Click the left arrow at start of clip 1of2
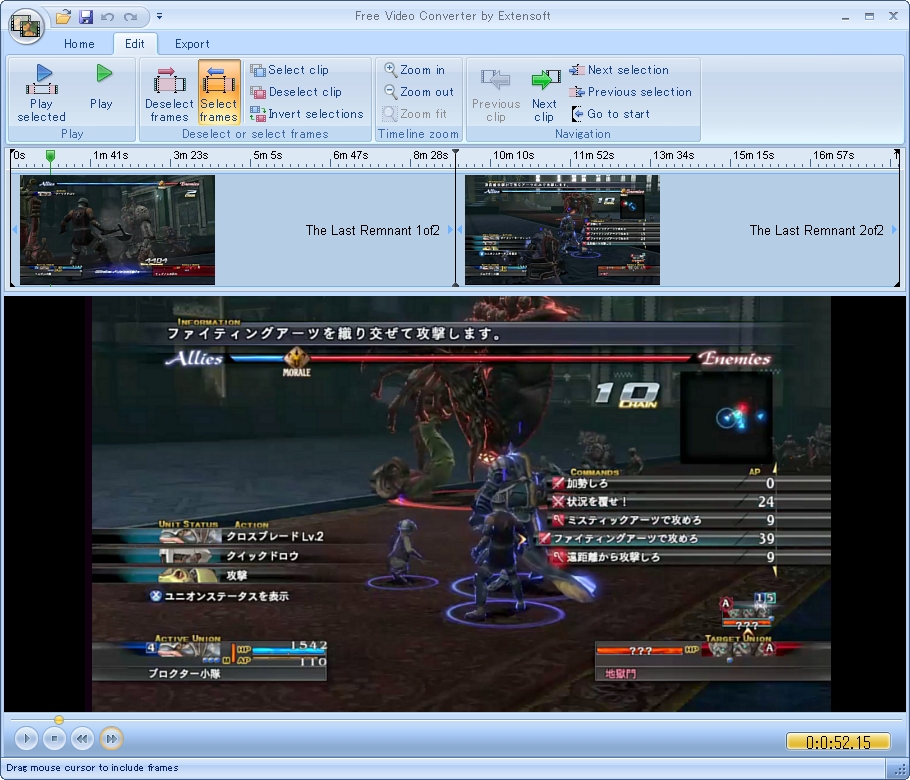Screen dimensions: 910x780 [15, 230]
